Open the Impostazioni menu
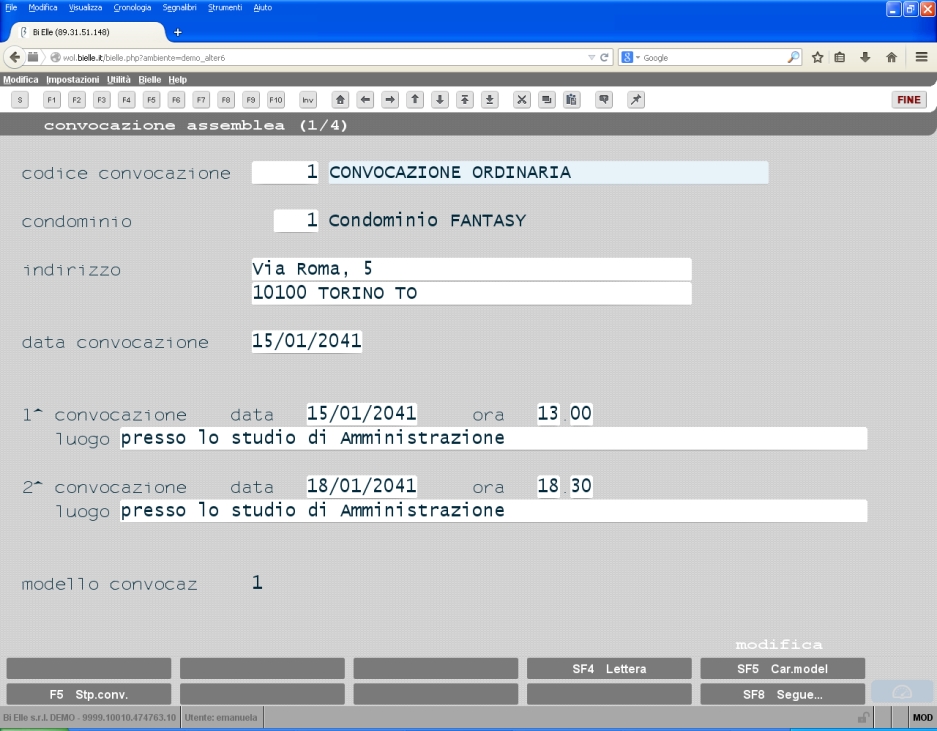The image size is (937, 731). (72, 79)
